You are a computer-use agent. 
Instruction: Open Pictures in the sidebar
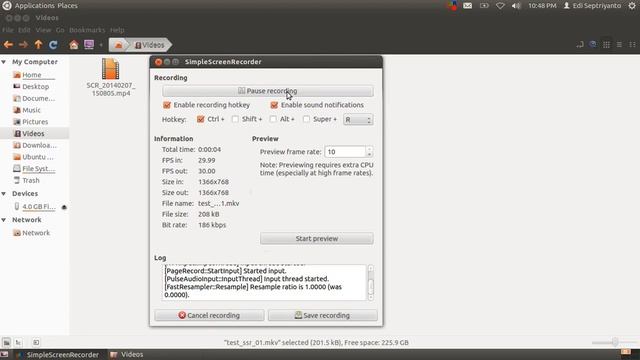click(x=35, y=122)
